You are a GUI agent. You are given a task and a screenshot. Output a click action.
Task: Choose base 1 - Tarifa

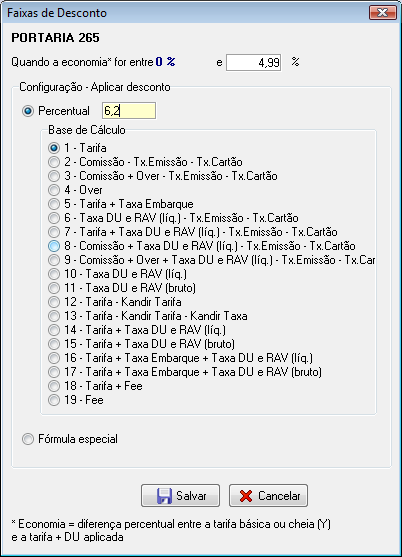[54, 148]
